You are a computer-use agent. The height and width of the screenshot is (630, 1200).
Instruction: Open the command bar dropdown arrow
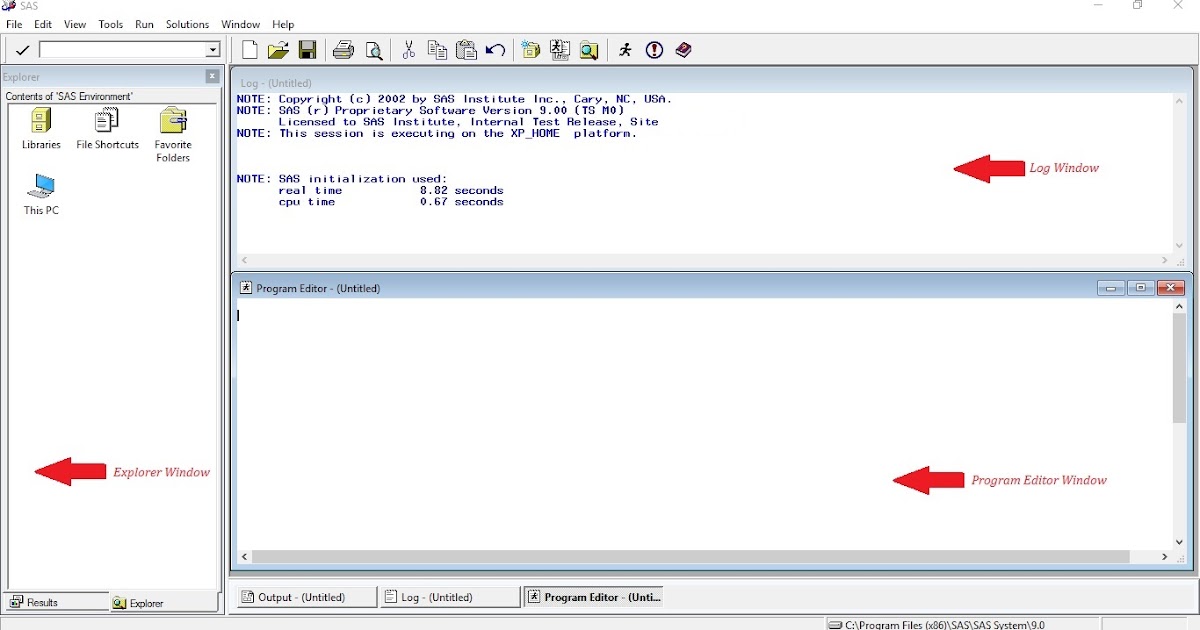tap(213, 48)
